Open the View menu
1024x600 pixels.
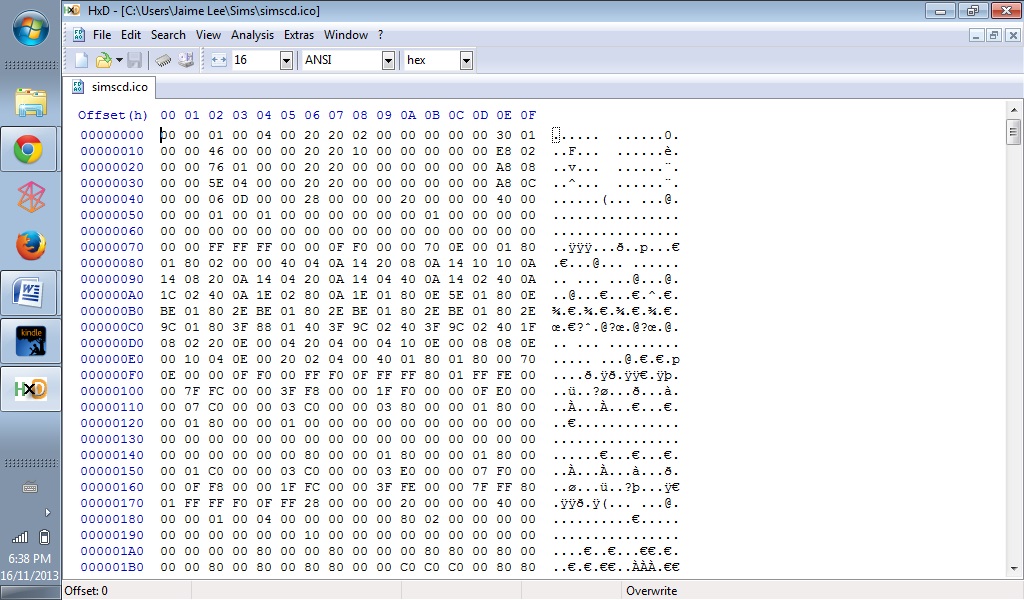point(208,35)
